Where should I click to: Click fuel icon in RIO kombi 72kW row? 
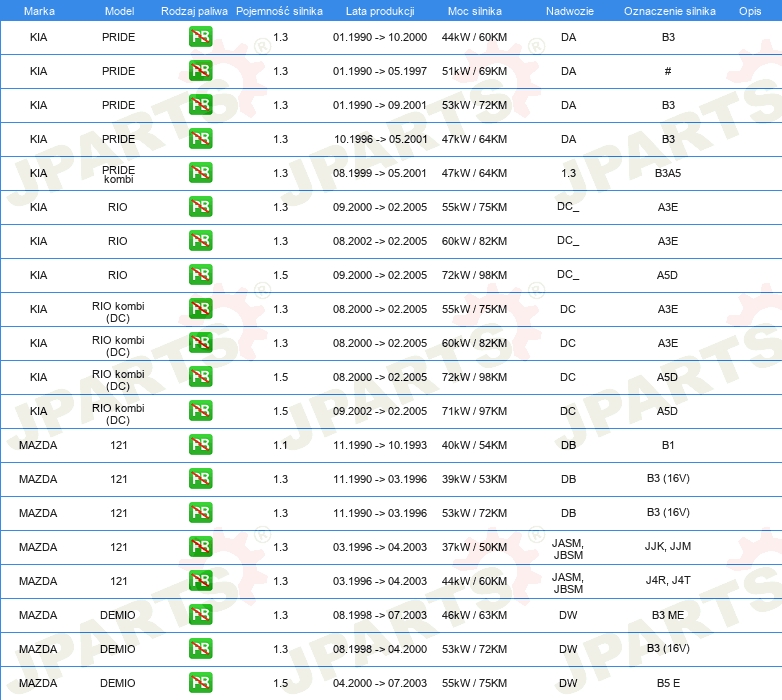click(x=200, y=377)
